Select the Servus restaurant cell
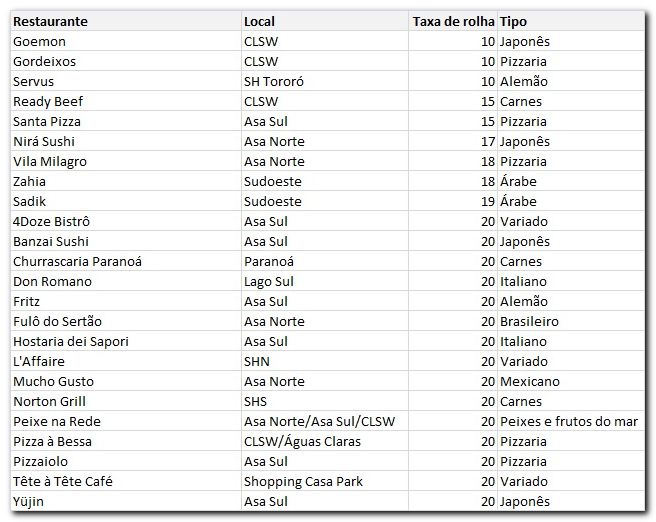Image resolution: width=656 pixels, height=522 pixels. pos(34,81)
